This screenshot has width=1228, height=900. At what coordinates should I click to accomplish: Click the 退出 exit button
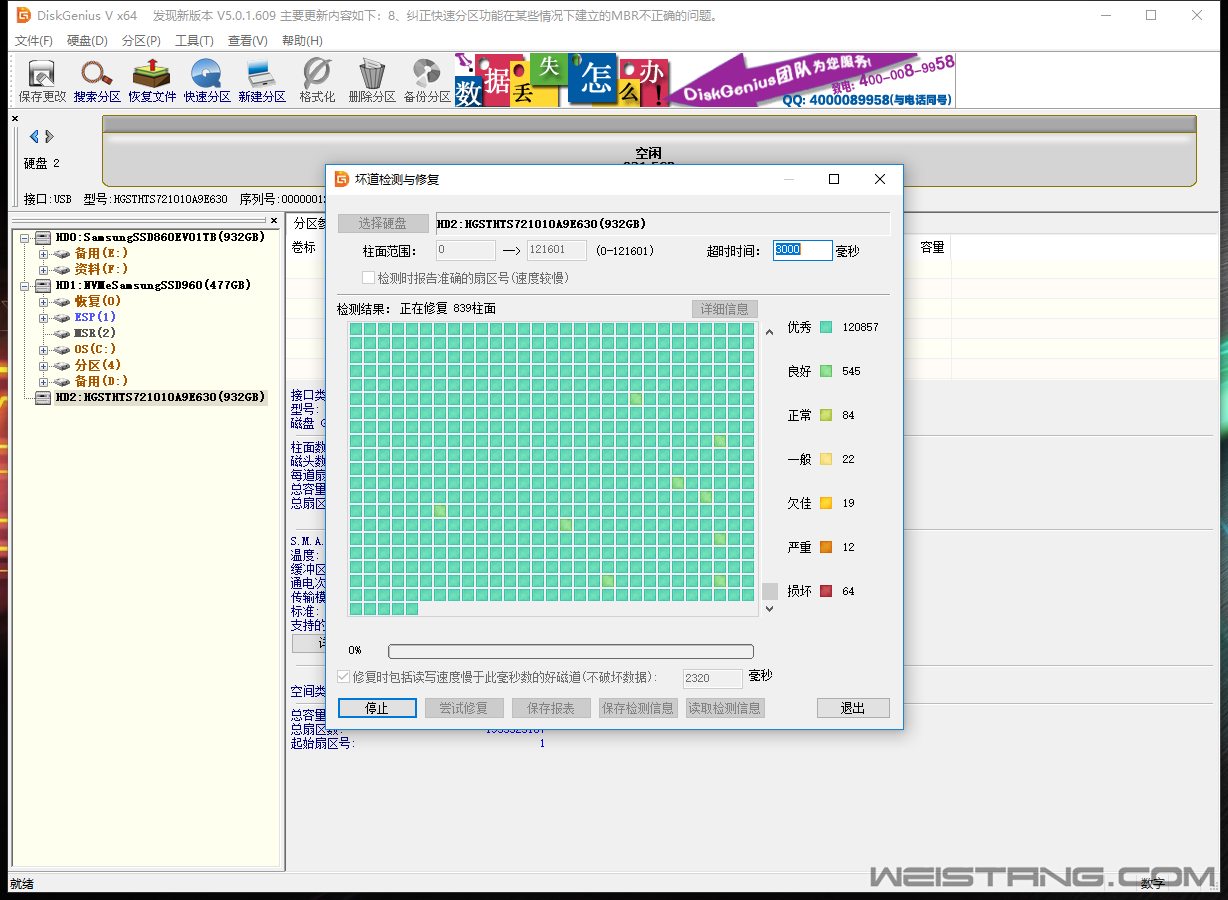pyautogui.click(x=853, y=708)
